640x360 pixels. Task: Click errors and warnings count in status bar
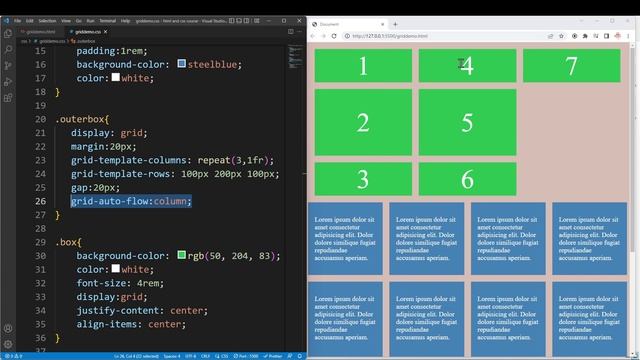(13, 356)
